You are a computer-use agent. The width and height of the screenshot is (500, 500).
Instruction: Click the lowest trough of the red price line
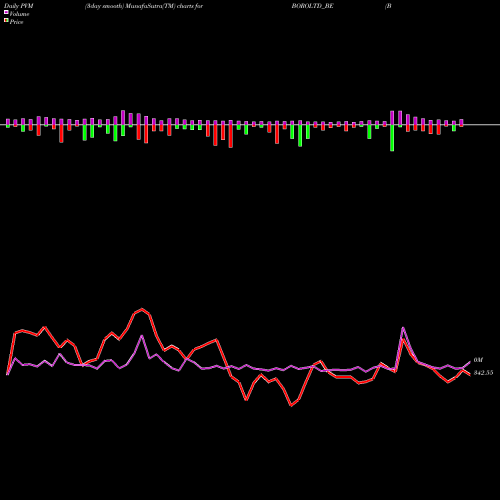click(291, 406)
